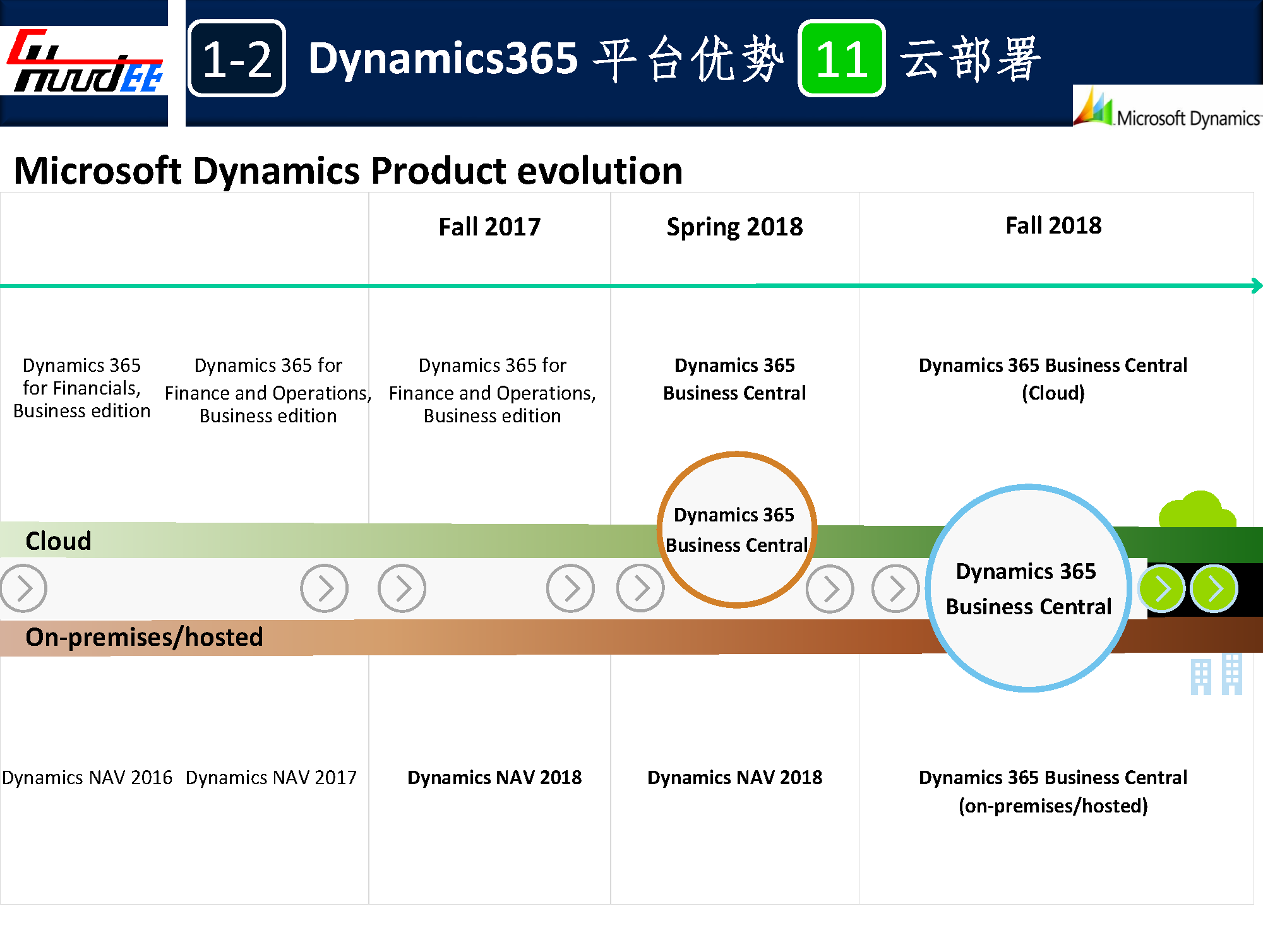Click the green 11 number badge
1263x952 pixels.
[x=841, y=59]
